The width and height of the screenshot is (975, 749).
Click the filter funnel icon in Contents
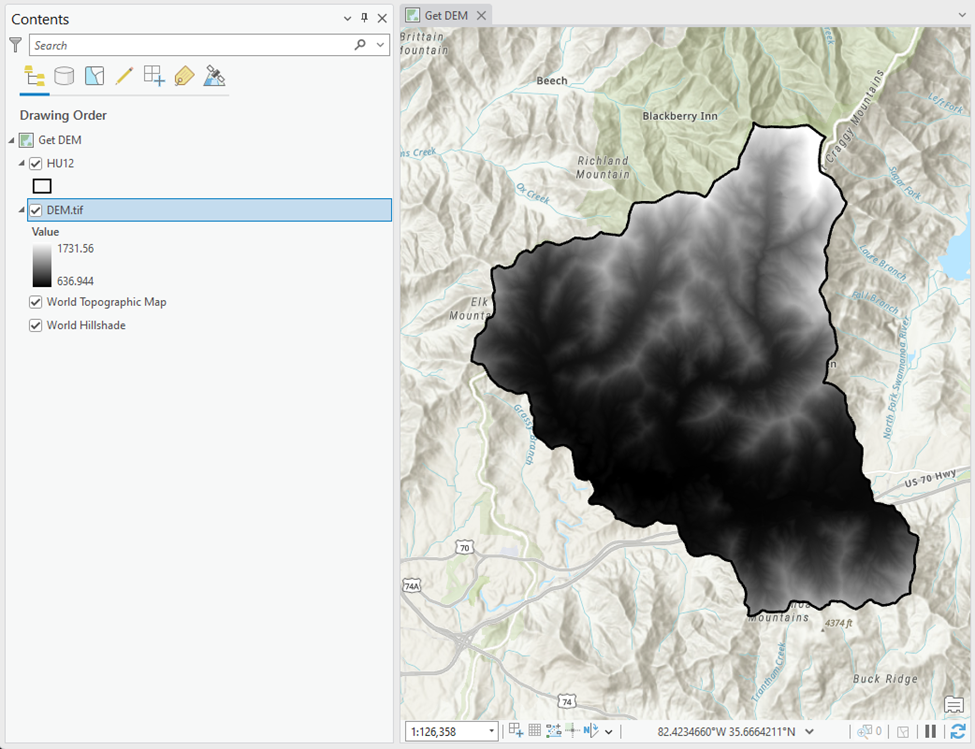(x=15, y=45)
